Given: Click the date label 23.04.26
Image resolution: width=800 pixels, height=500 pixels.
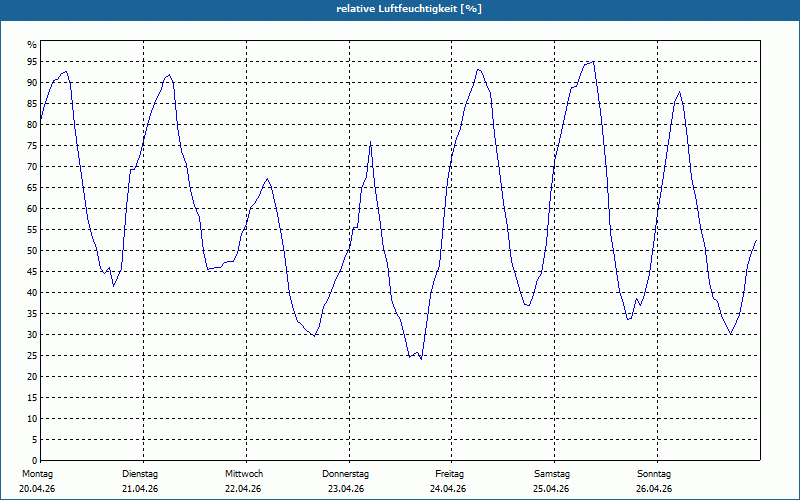Looking at the screenshot, I should [346, 489].
